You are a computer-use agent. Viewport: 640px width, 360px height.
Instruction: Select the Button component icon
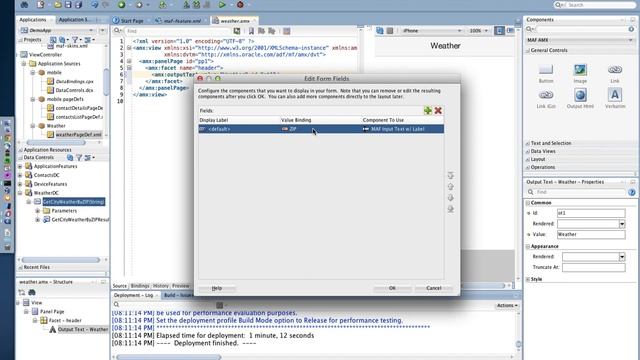pos(546,69)
